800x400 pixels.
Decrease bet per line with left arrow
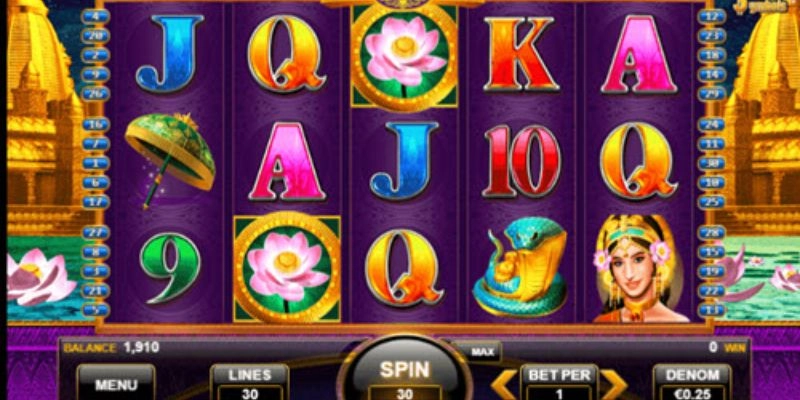click(x=503, y=385)
